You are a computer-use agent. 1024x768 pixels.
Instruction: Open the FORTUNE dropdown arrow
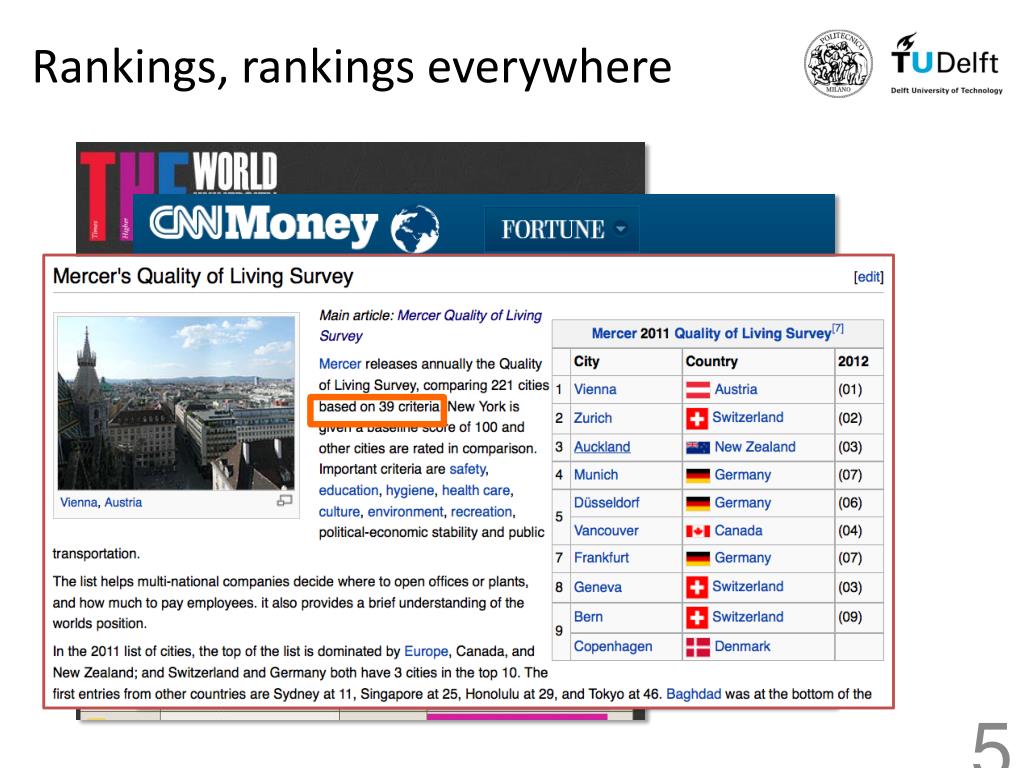click(621, 229)
